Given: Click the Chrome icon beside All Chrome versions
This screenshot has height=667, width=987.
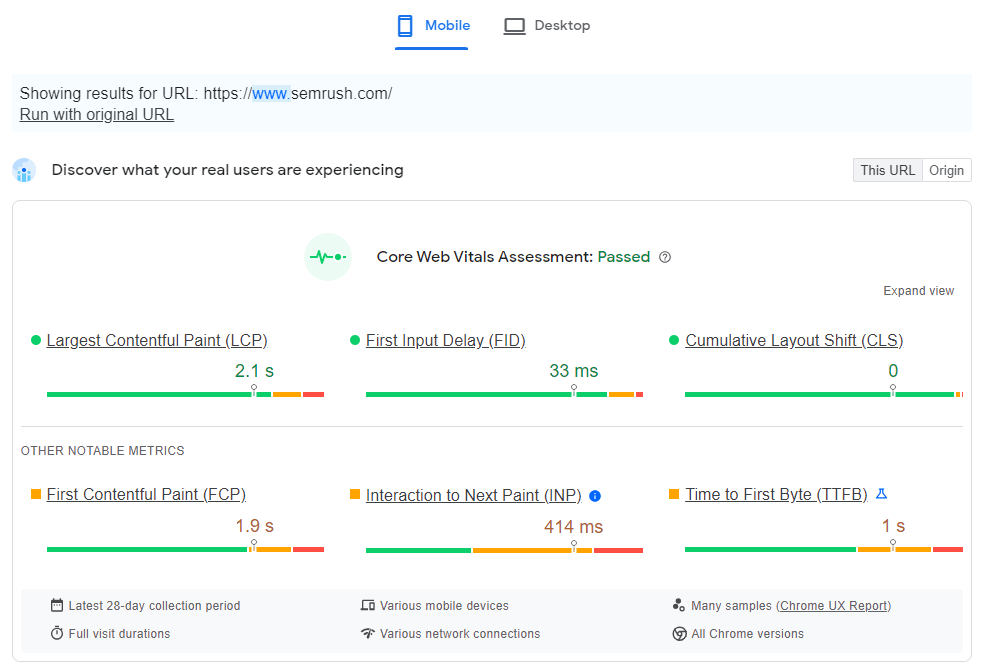Looking at the screenshot, I should (x=680, y=633).
